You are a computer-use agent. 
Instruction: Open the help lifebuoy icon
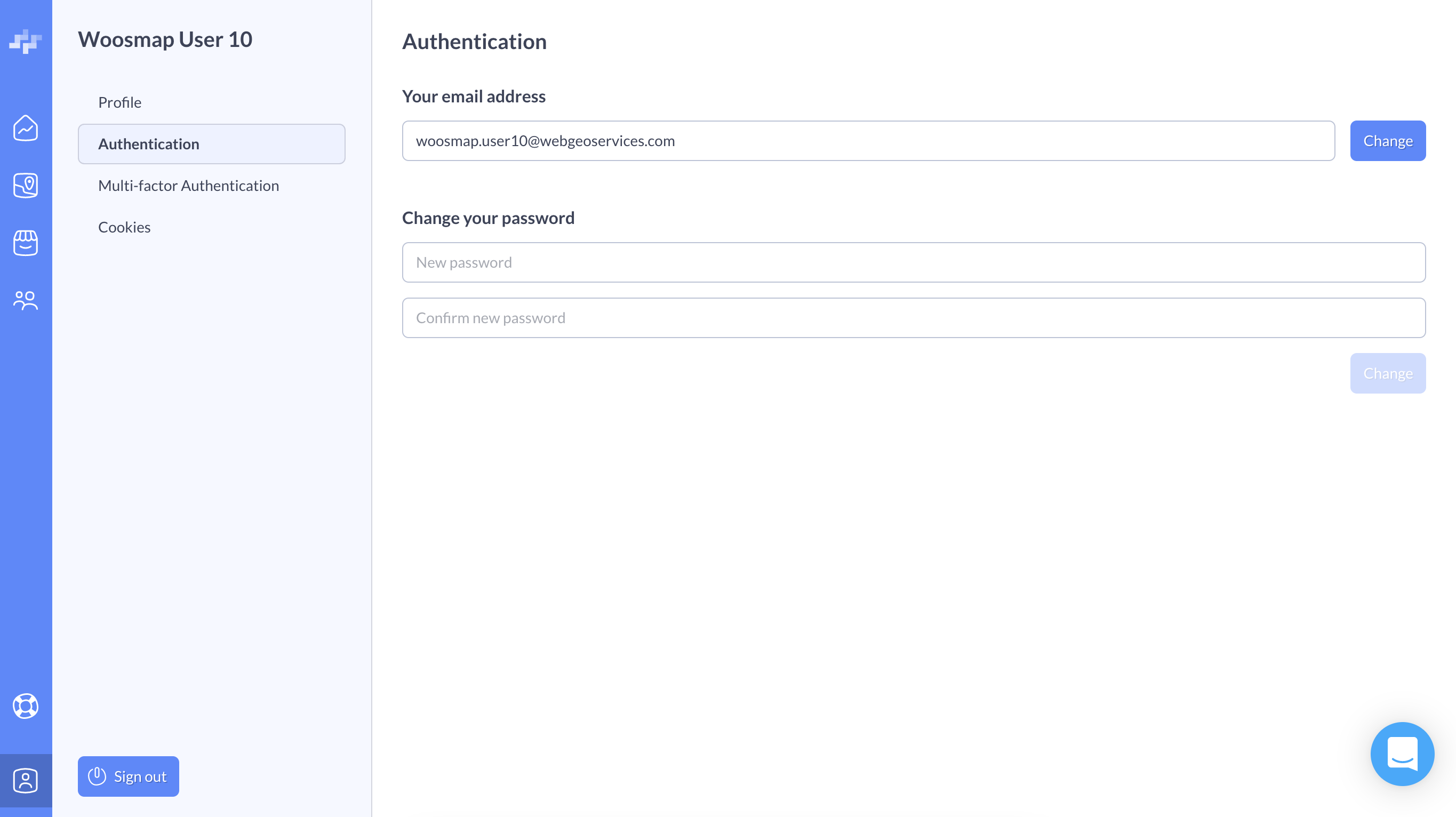[26, 706]
